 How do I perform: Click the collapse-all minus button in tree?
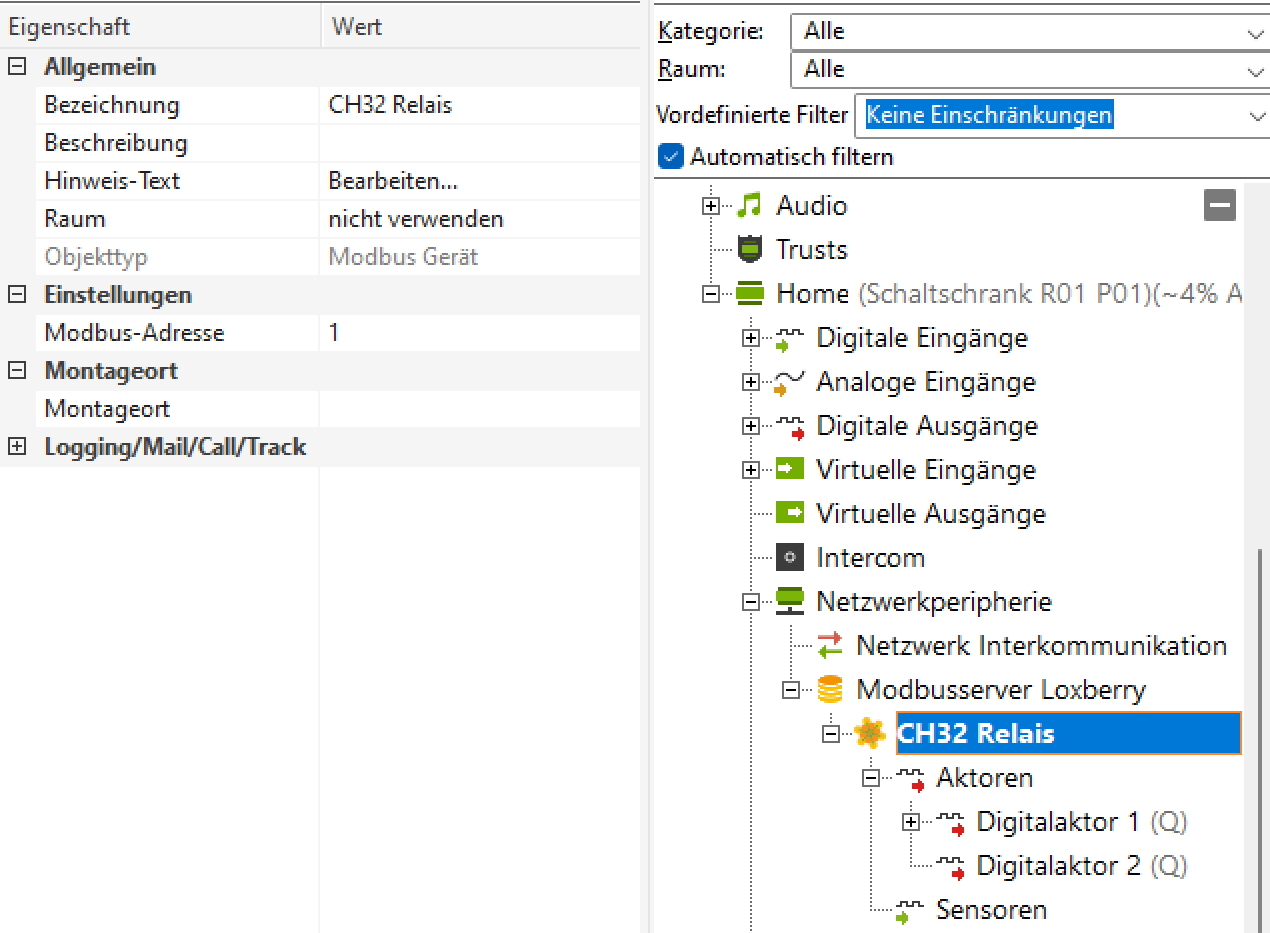1220,205
